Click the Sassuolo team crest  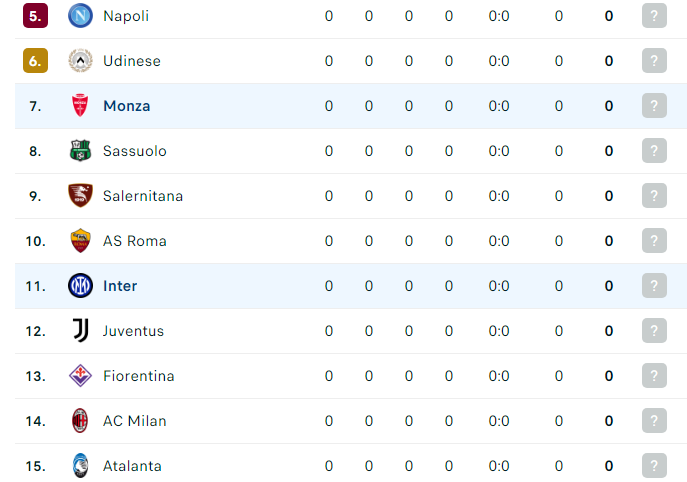[x=80, y=151]
